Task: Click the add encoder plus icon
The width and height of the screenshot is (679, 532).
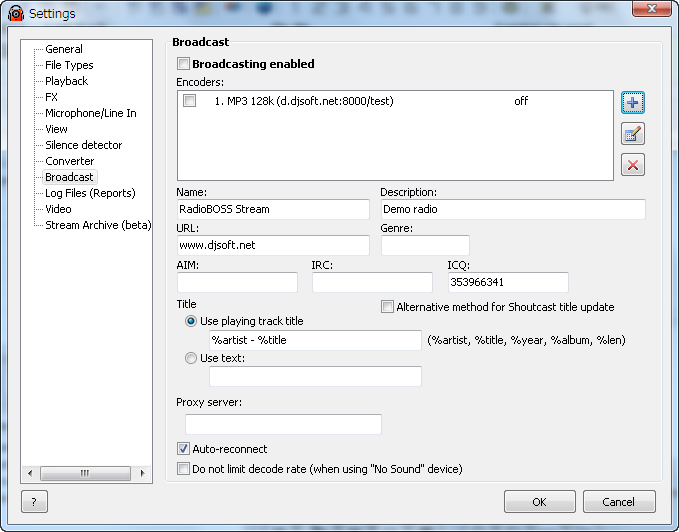Action: pyautogui.click(x=632, y=103)
